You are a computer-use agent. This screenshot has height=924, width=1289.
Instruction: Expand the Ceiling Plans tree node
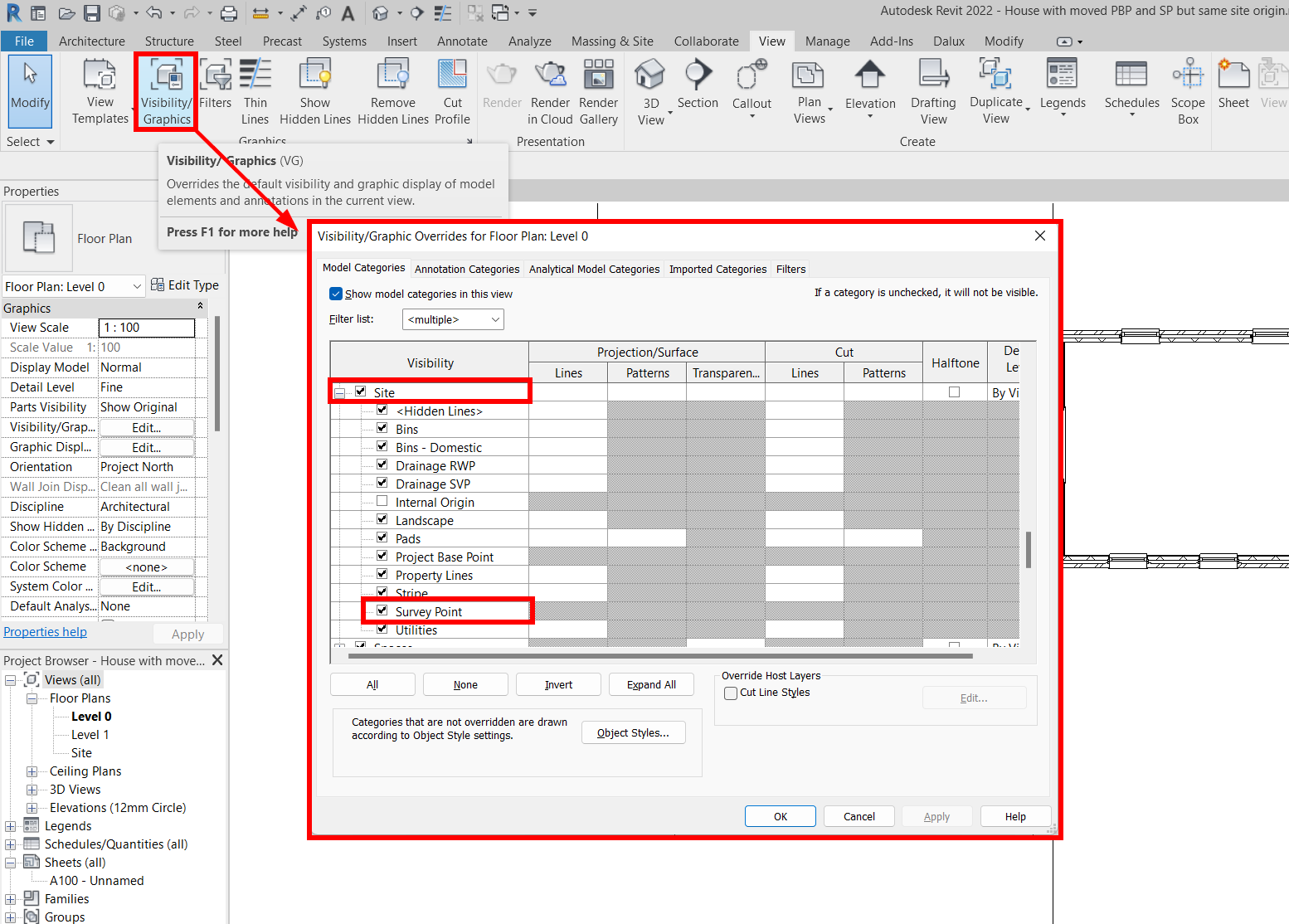pyautogui.click(x=32, y=771)
